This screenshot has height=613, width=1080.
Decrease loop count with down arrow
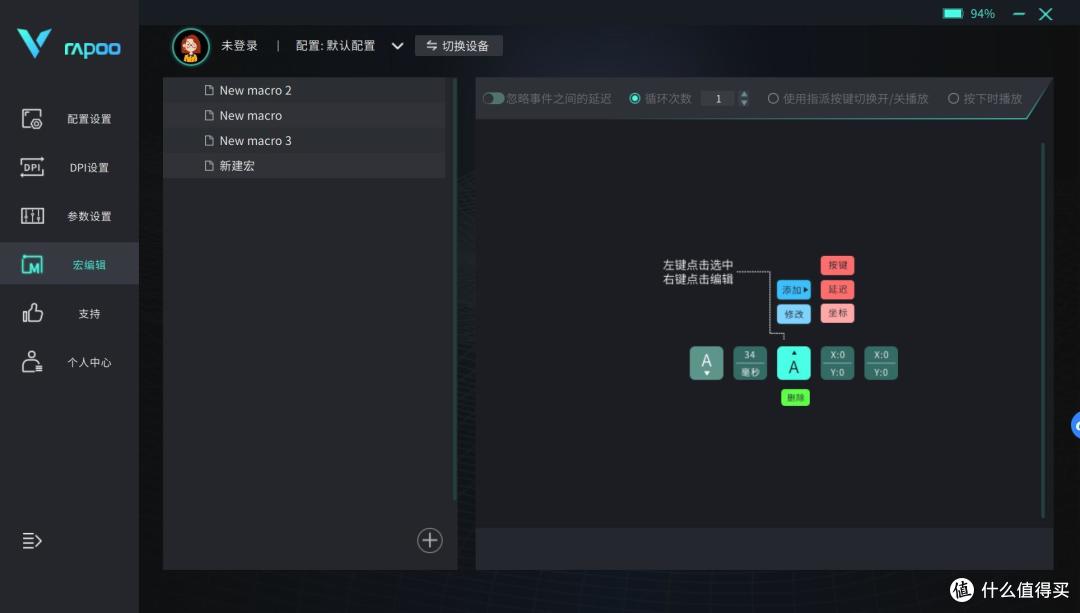pos(744,103)
